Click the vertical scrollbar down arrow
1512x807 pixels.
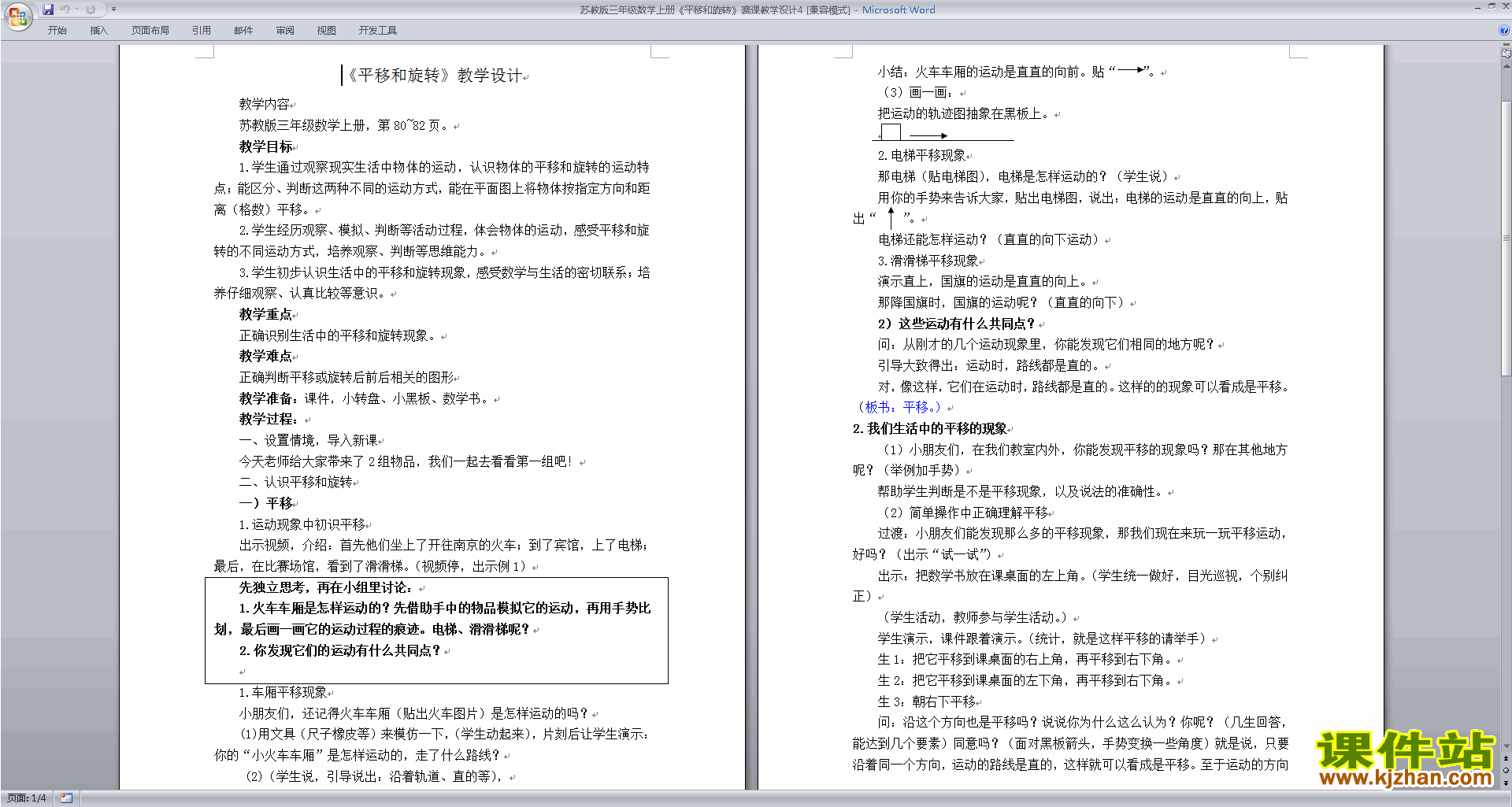click(1506, 746)
